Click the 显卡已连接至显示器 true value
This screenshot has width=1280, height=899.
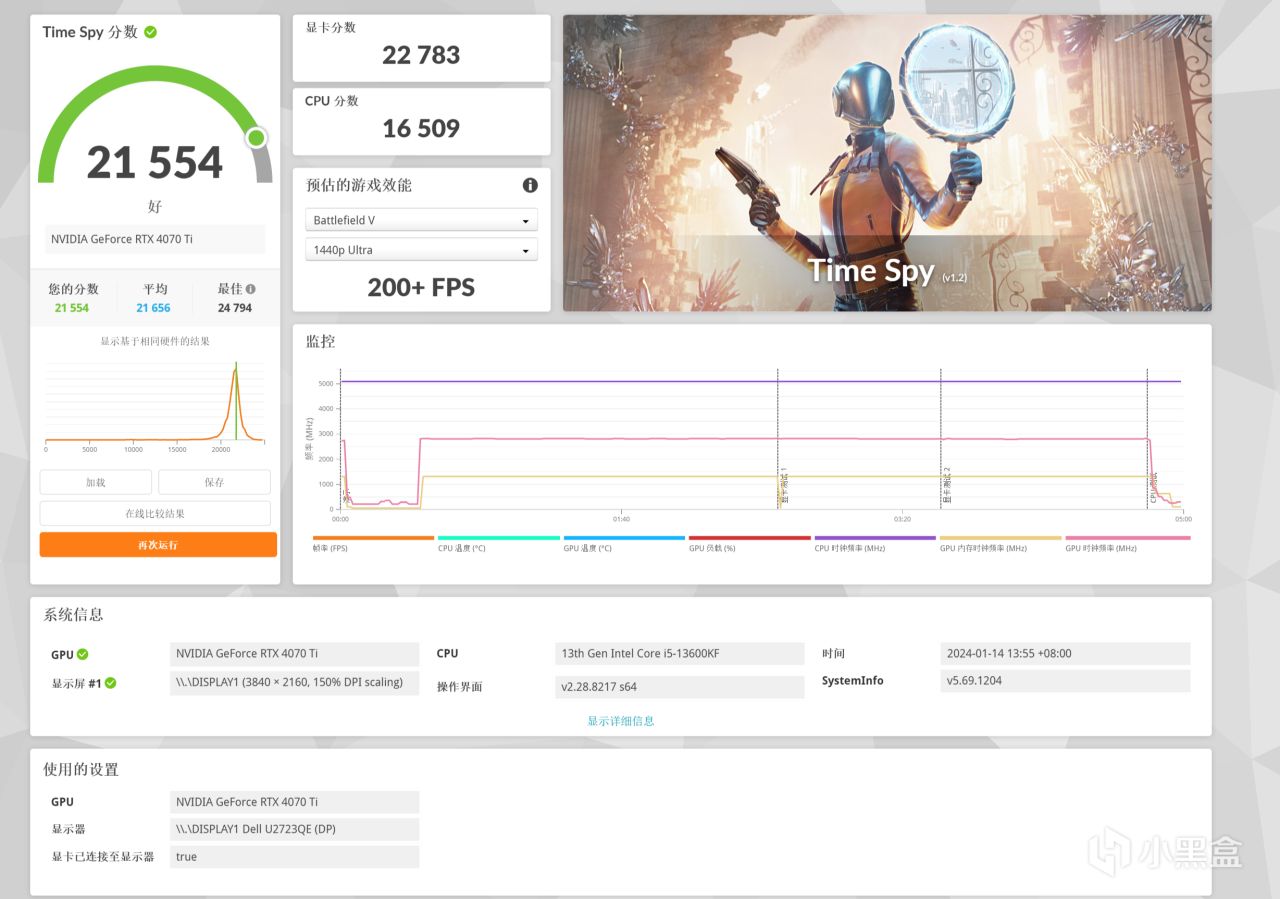coord(295,857)
